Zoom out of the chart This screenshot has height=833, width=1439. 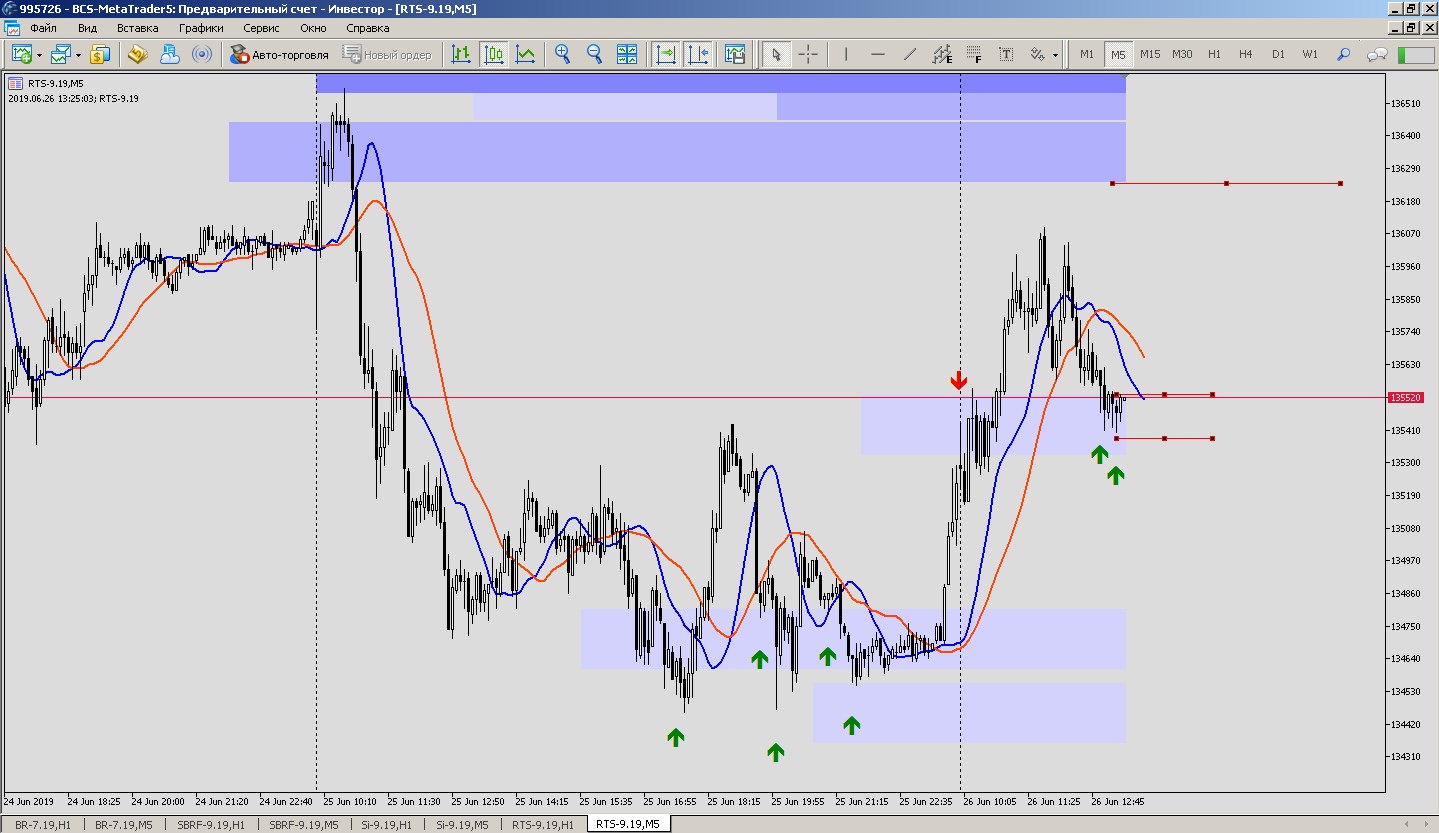click(595, 54)
